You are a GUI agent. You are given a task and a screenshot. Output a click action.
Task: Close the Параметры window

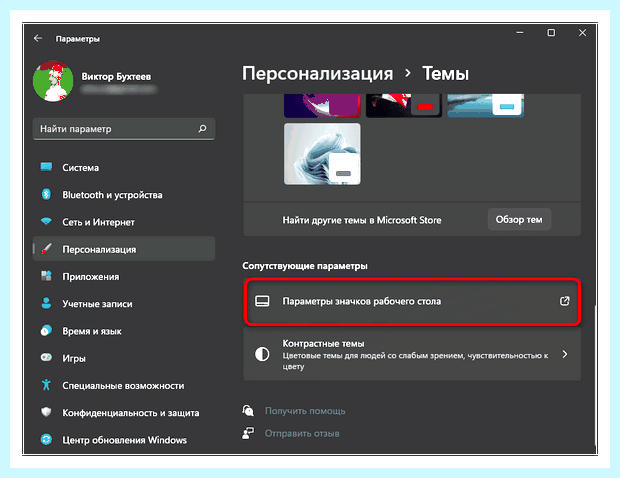click(582, 33)
